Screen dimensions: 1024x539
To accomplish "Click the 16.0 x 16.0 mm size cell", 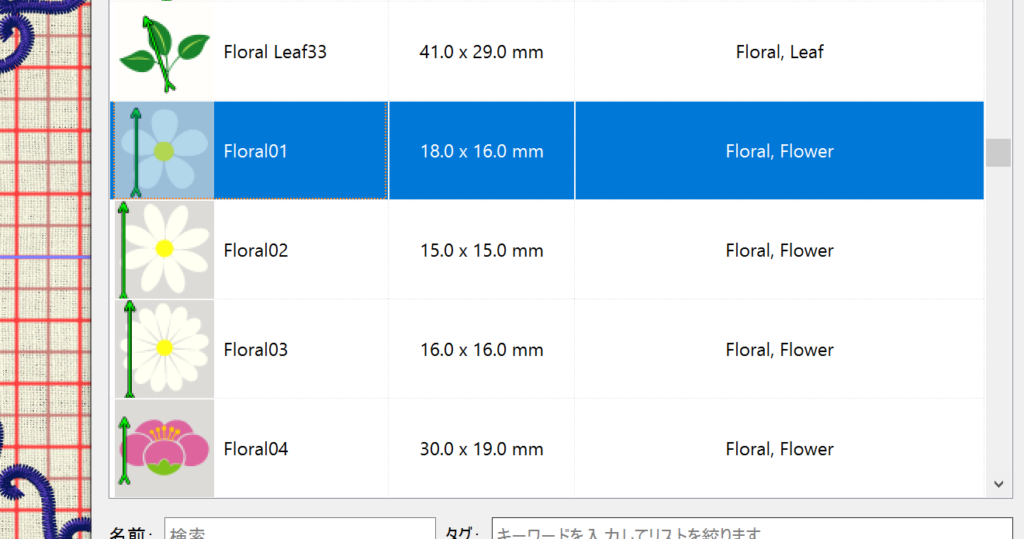I will [x=481, y=350].
